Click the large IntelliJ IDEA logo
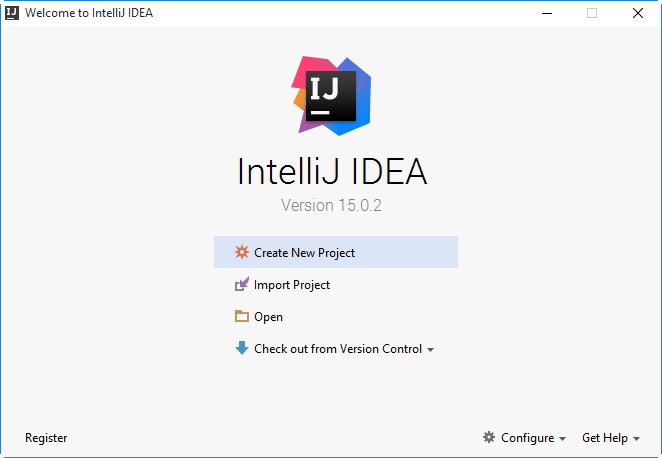The width and height of the screenshot is (662, 458). (331, 94)
